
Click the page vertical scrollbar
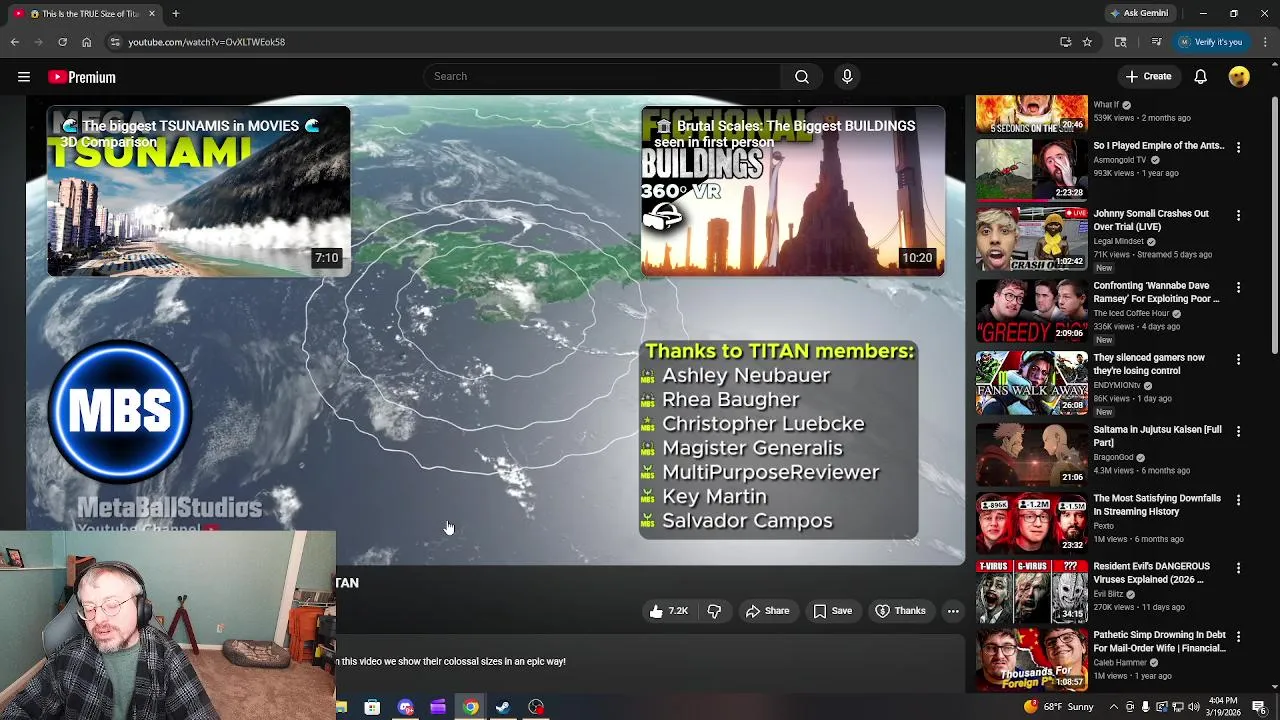(1274, 225)
